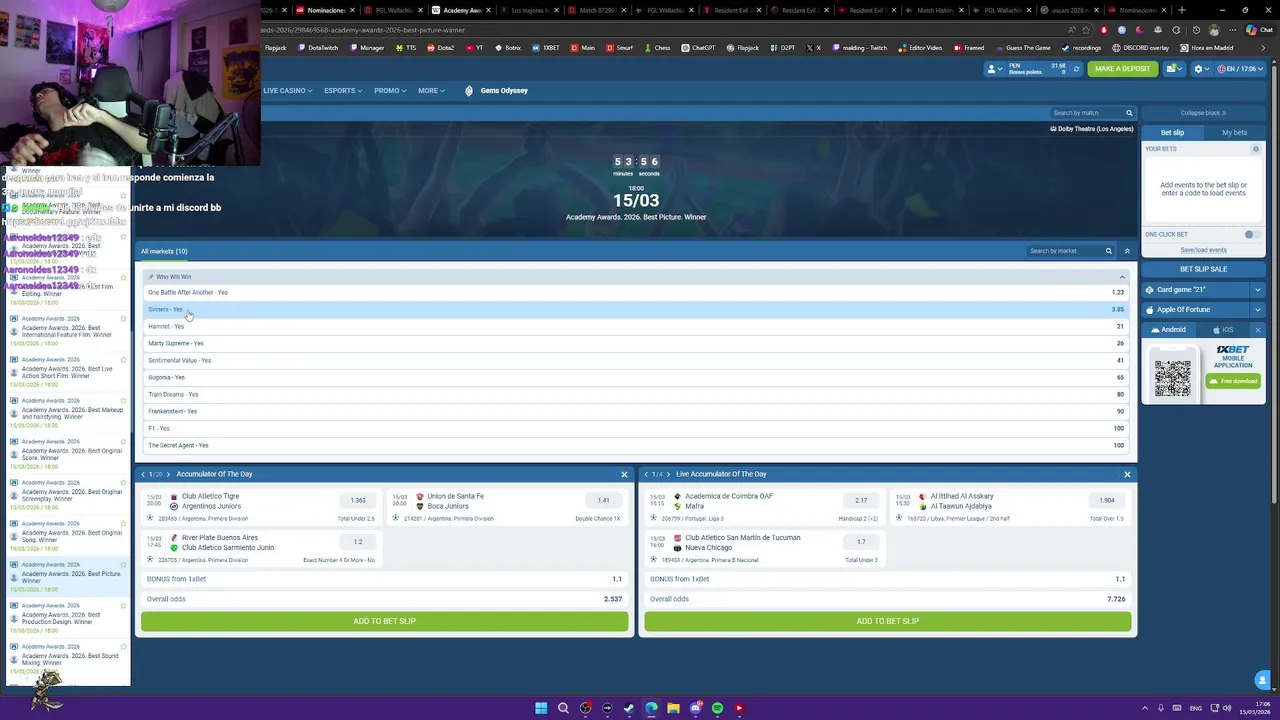Go to previous Accumulator Of The Day
Image resolution: width=1280 pixels, height=720 pixels.
(x=144, y=474)
